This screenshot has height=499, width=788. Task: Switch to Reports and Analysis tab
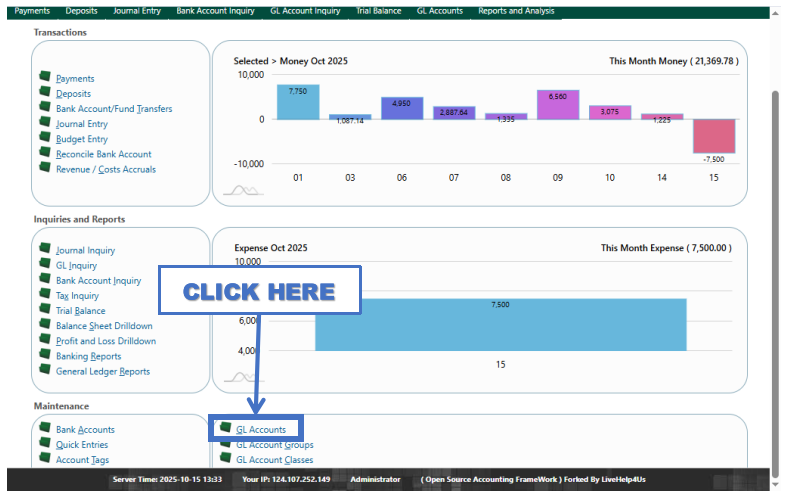point(515,11)
